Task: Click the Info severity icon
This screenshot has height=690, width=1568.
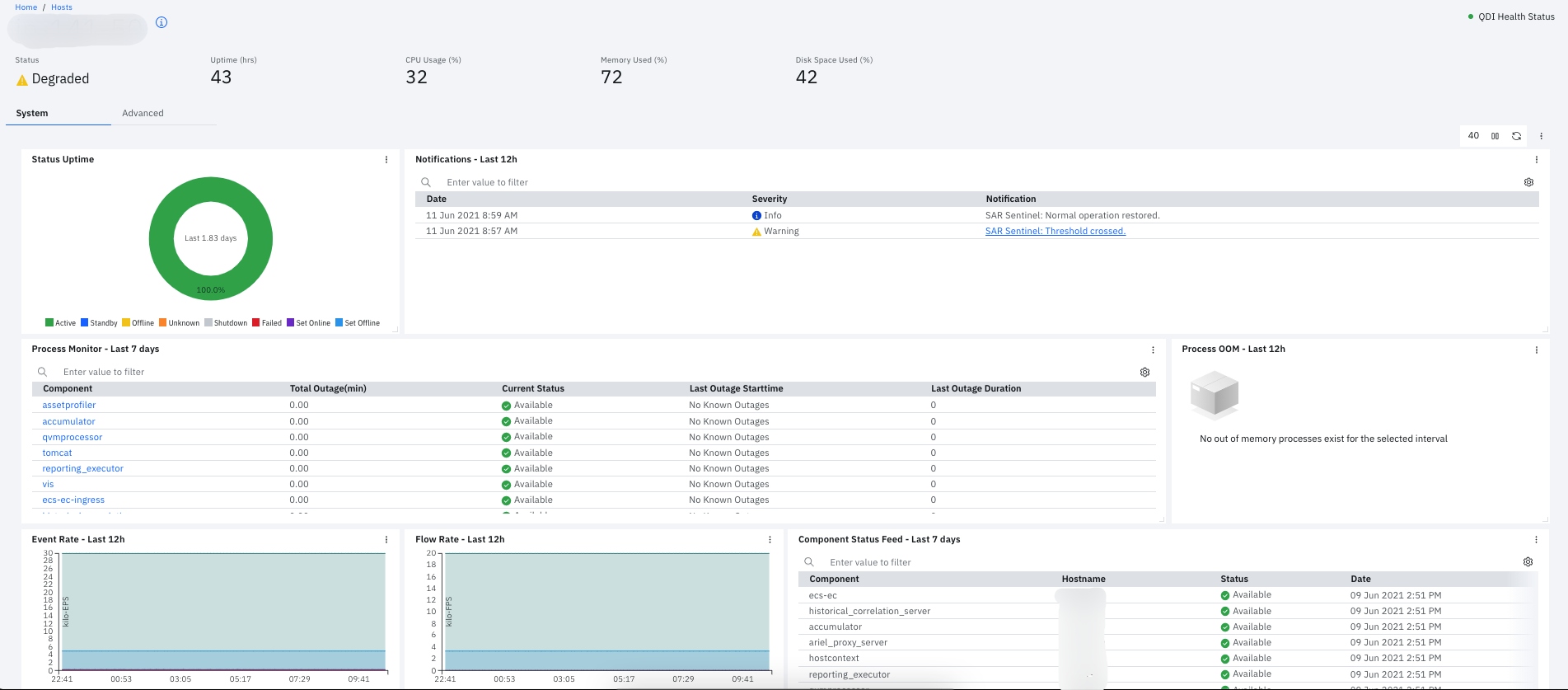Action: pos(756,215)
